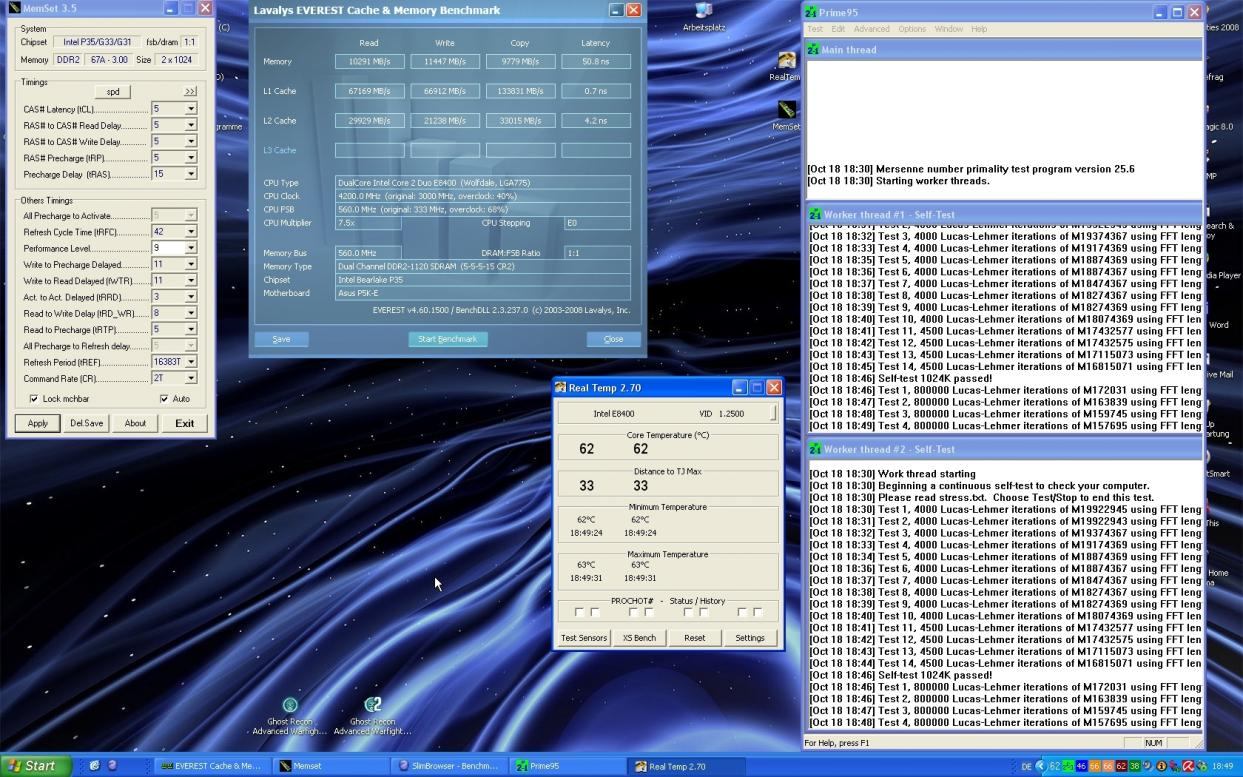The image size is (1243, 777).
Task: Click Start Benchmark in EVEREST
Action: coord(448,339)
